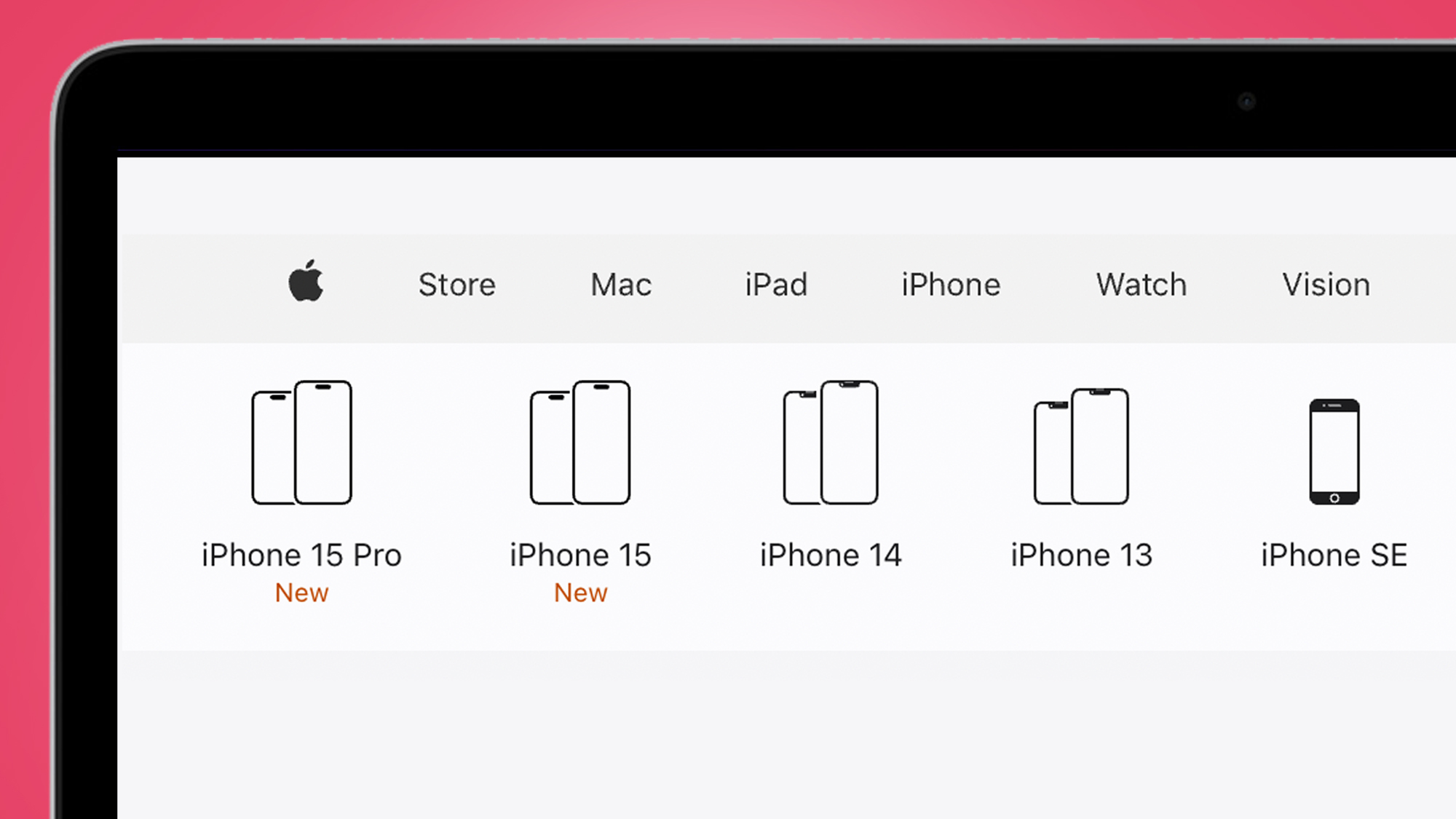Click the iPhone 13 icon

(x=1080, y=442)
